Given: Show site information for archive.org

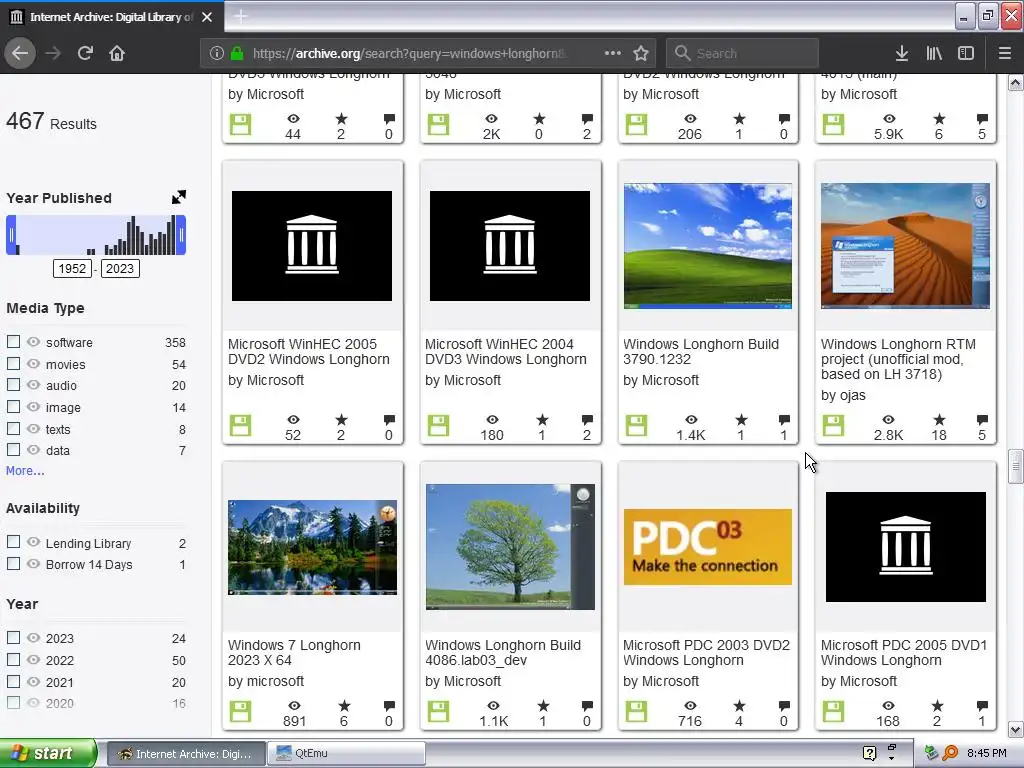Looking at the screenshot, I should pos(217,53).
